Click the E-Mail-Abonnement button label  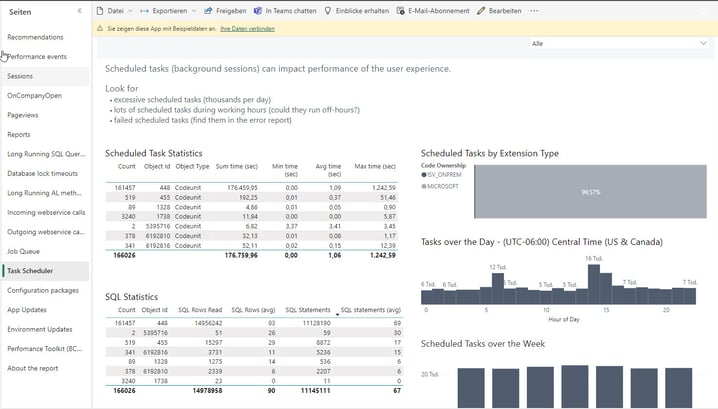pos(439,11)
